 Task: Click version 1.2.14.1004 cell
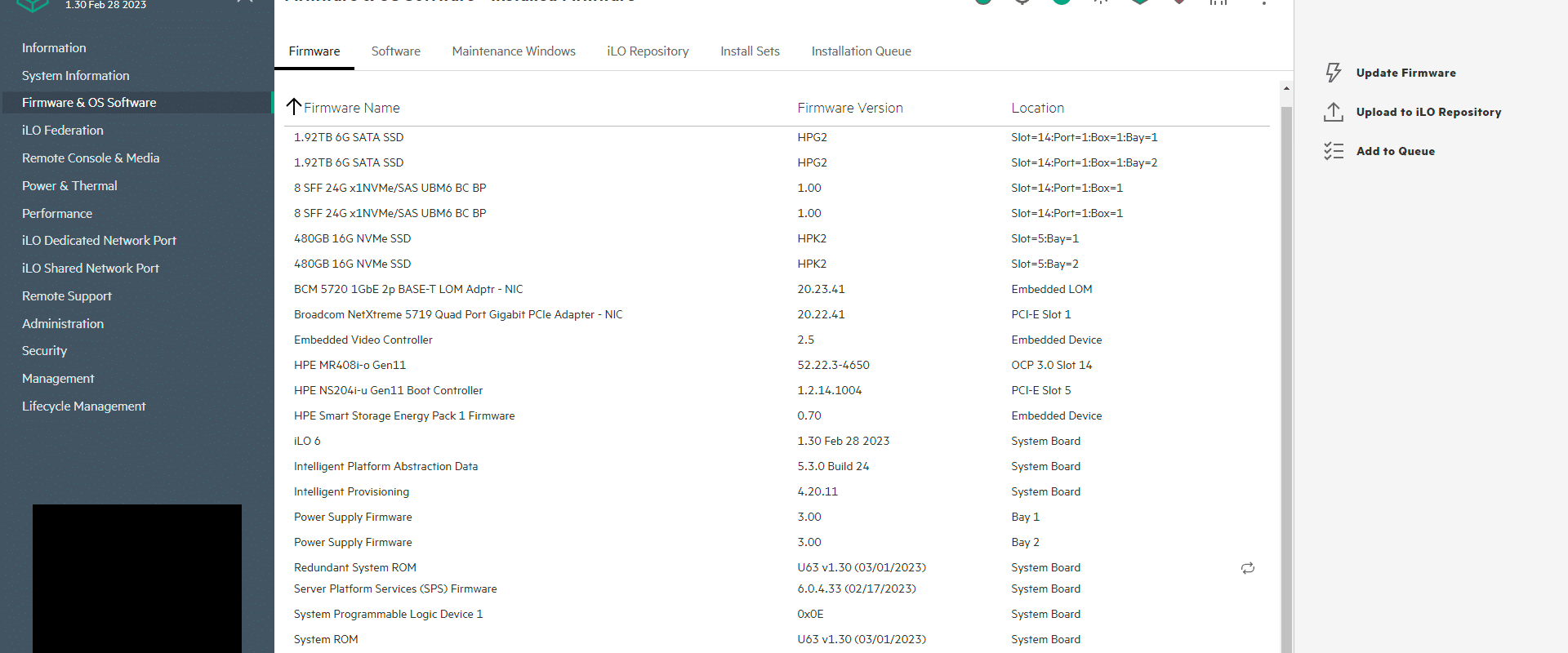point(829,390)
